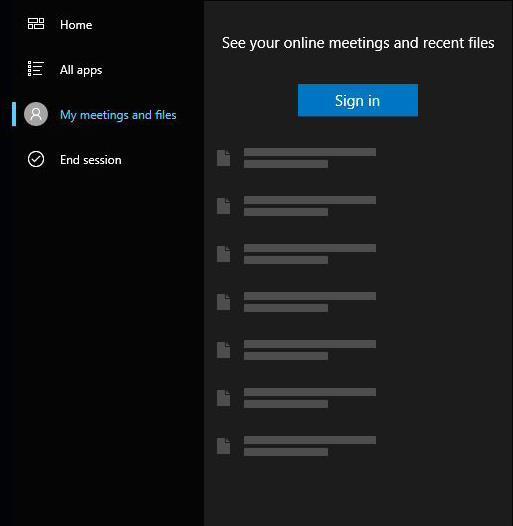
Task: Click the blue Sign in button
Action: click(x=358, y=100)
